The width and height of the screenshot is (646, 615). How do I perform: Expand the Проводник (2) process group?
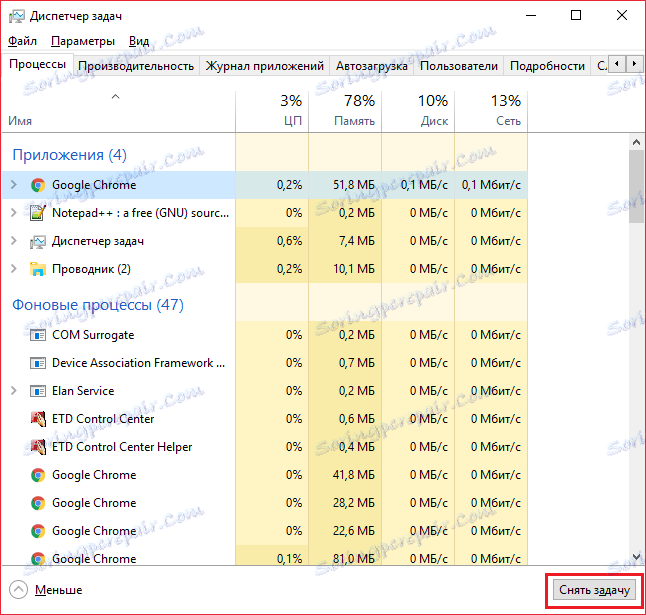point(13,269)
